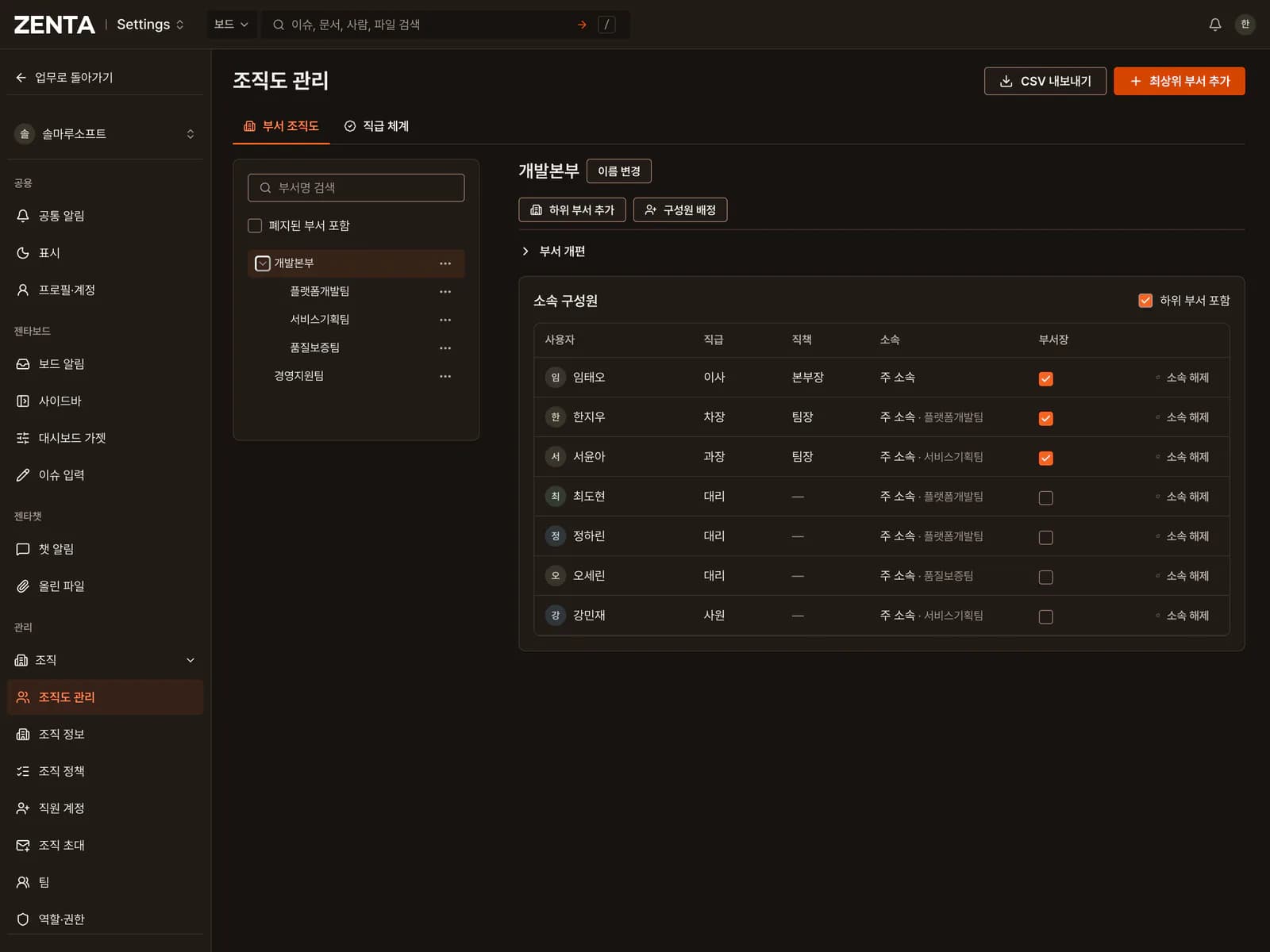Open the 보드 search scope dropdown
Screen dimensions: 1270x952
click(231, 25)
